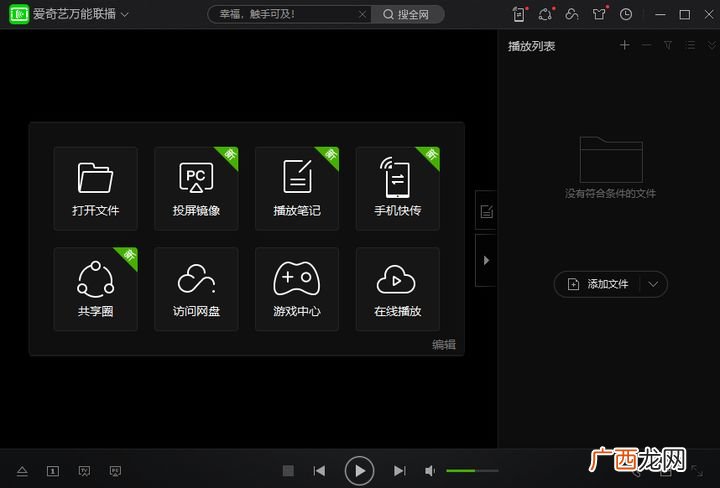Start playback with the Play button
Image resolution: width=720 pixels, height=488 pixels.
click(359, 471)
